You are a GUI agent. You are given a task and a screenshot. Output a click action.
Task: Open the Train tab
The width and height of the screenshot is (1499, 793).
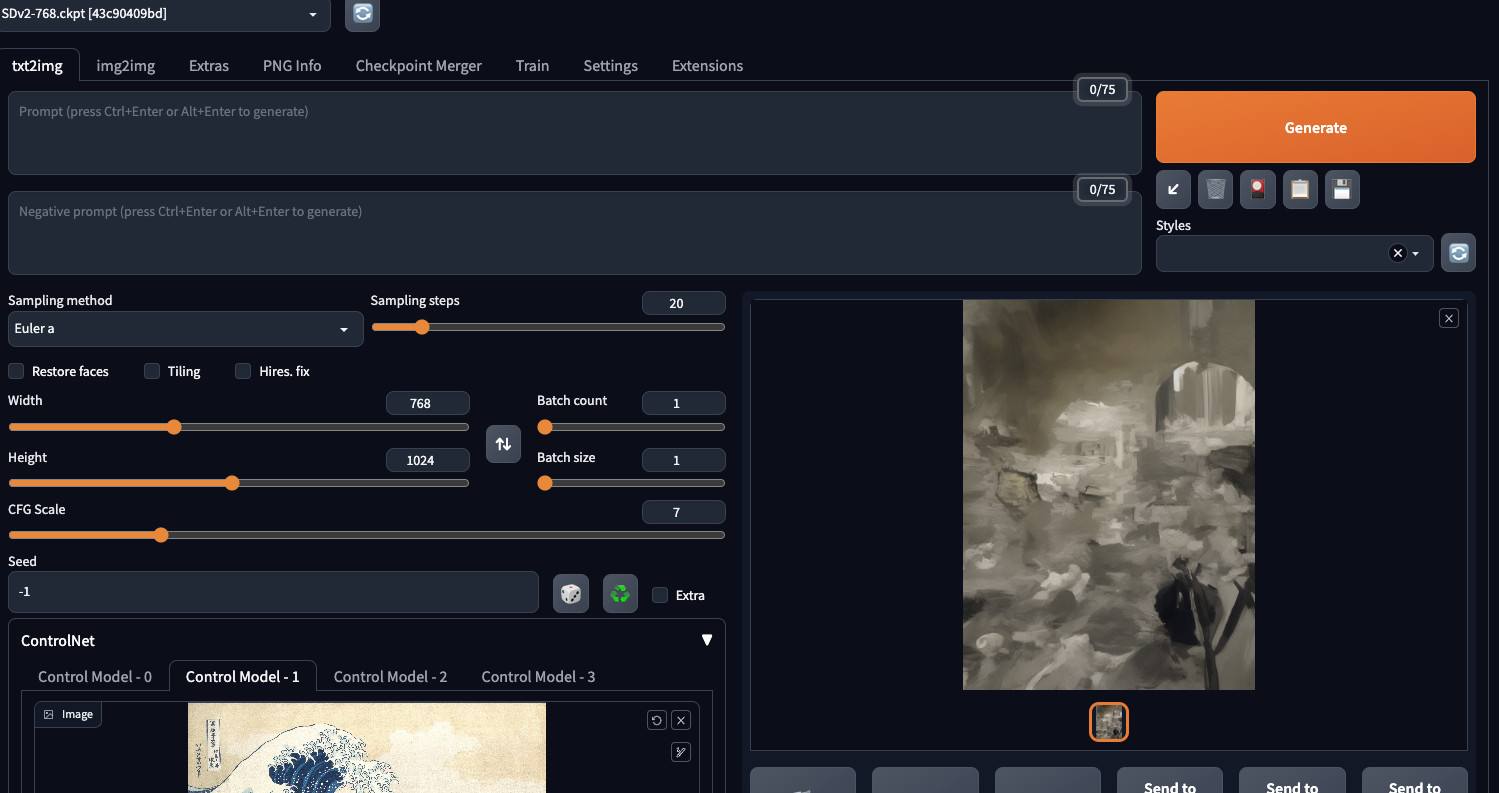click(x=532, y=65)
